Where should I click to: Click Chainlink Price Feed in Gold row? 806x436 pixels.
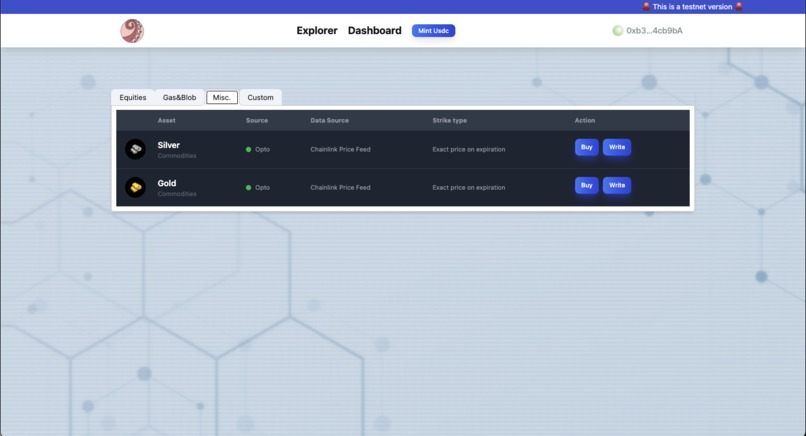tap(340, 188)
